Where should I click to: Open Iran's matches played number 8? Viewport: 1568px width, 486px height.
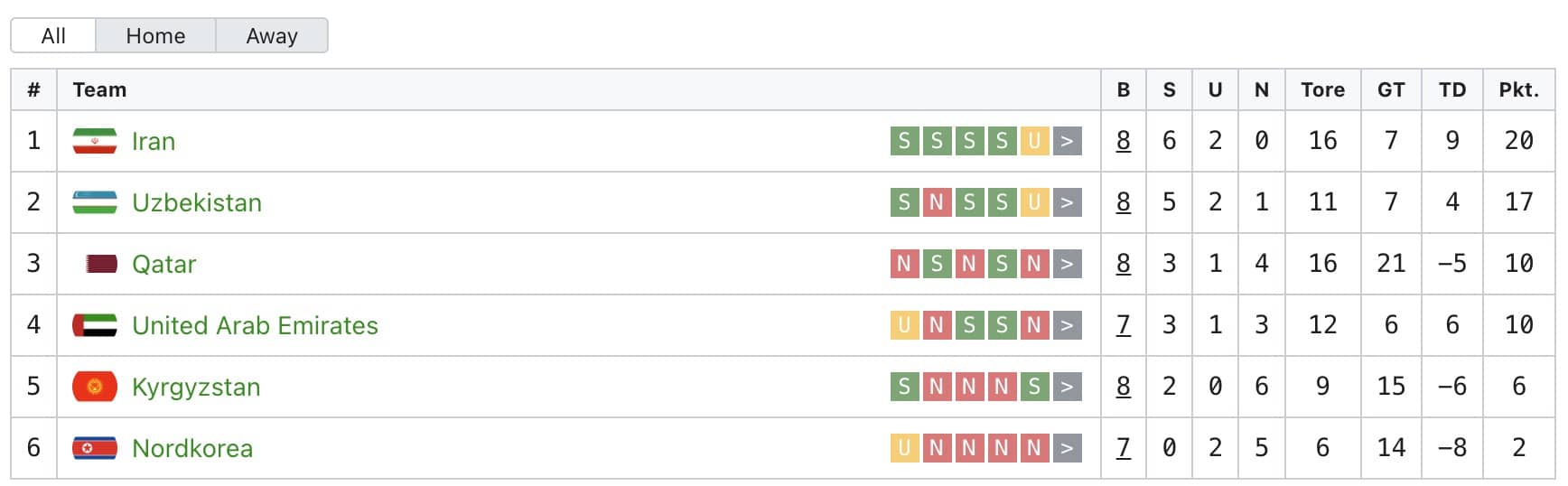coord(1123,141)
